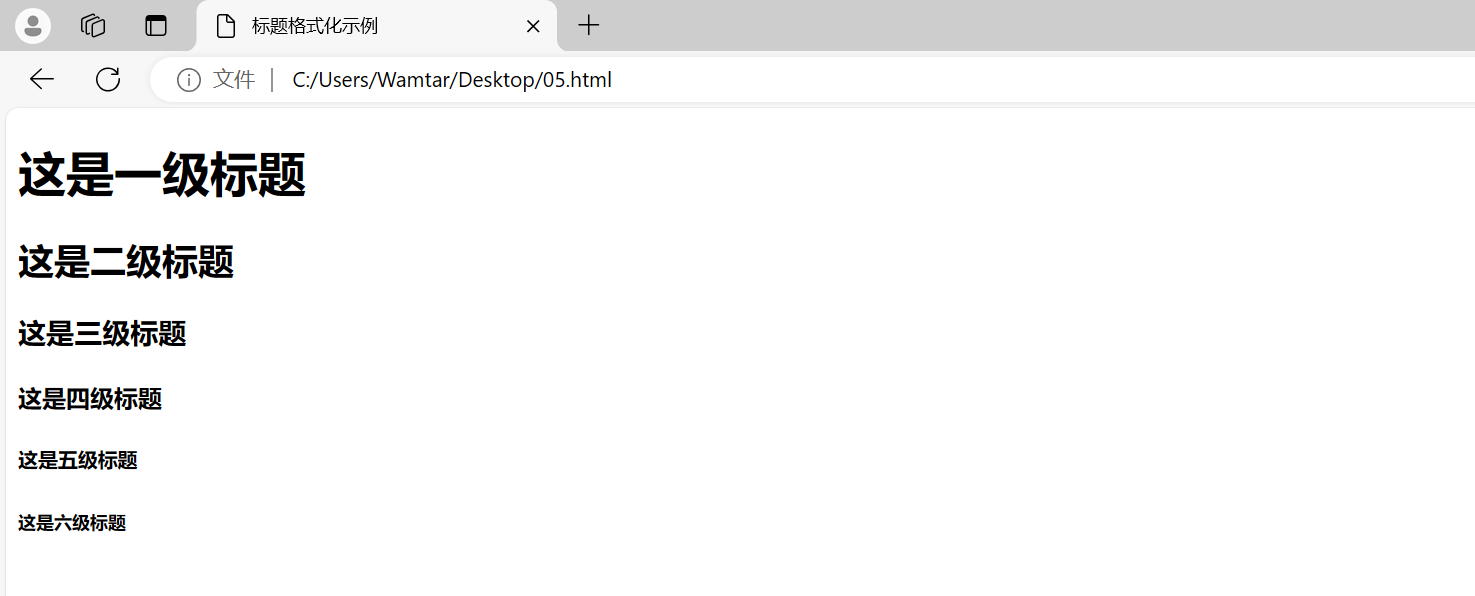Viewport: 1475px width, 596px height.
Task: Open the workspaces icon
Action: (93, 26)
